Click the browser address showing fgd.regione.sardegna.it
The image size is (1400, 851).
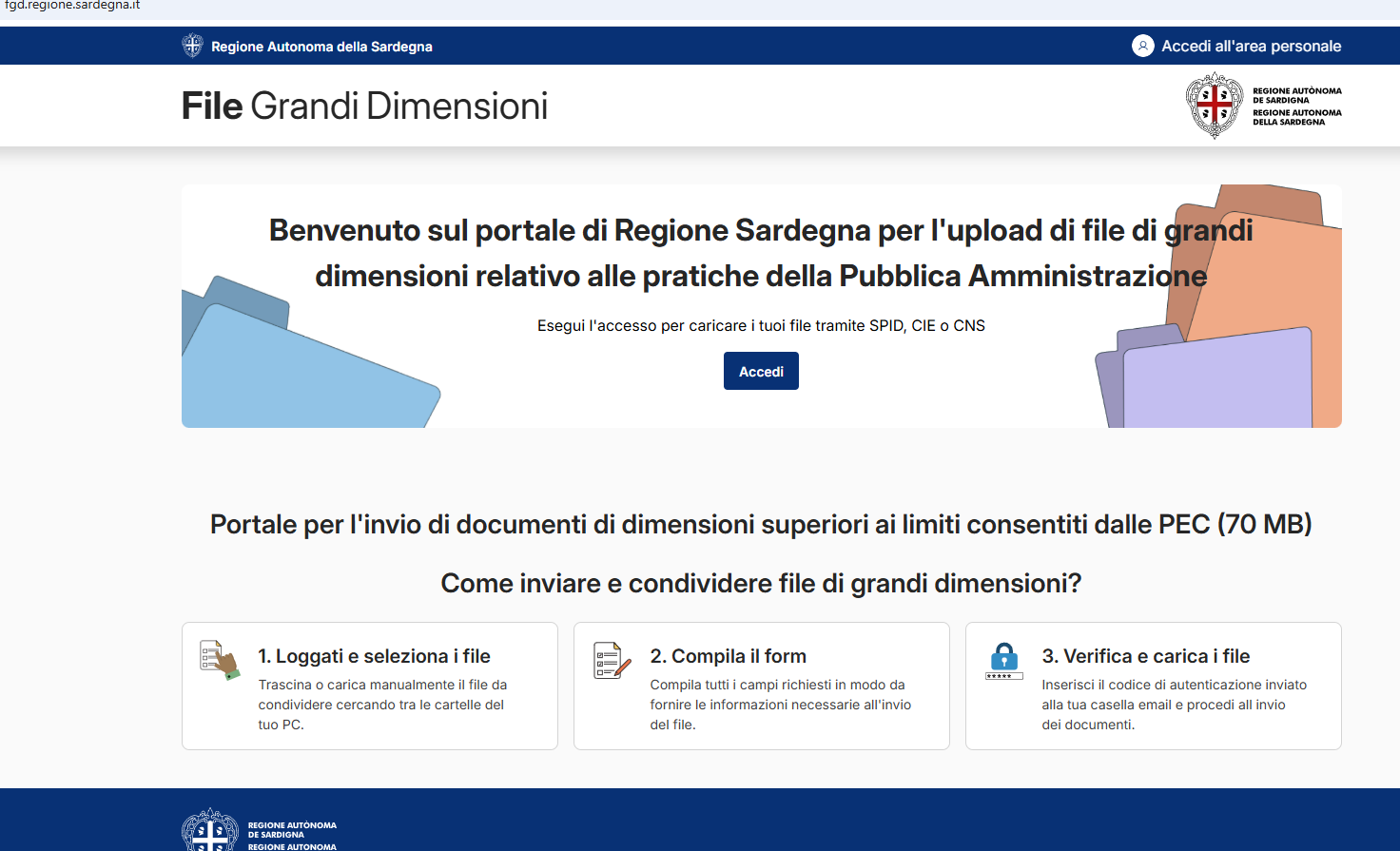pos(72,6)
